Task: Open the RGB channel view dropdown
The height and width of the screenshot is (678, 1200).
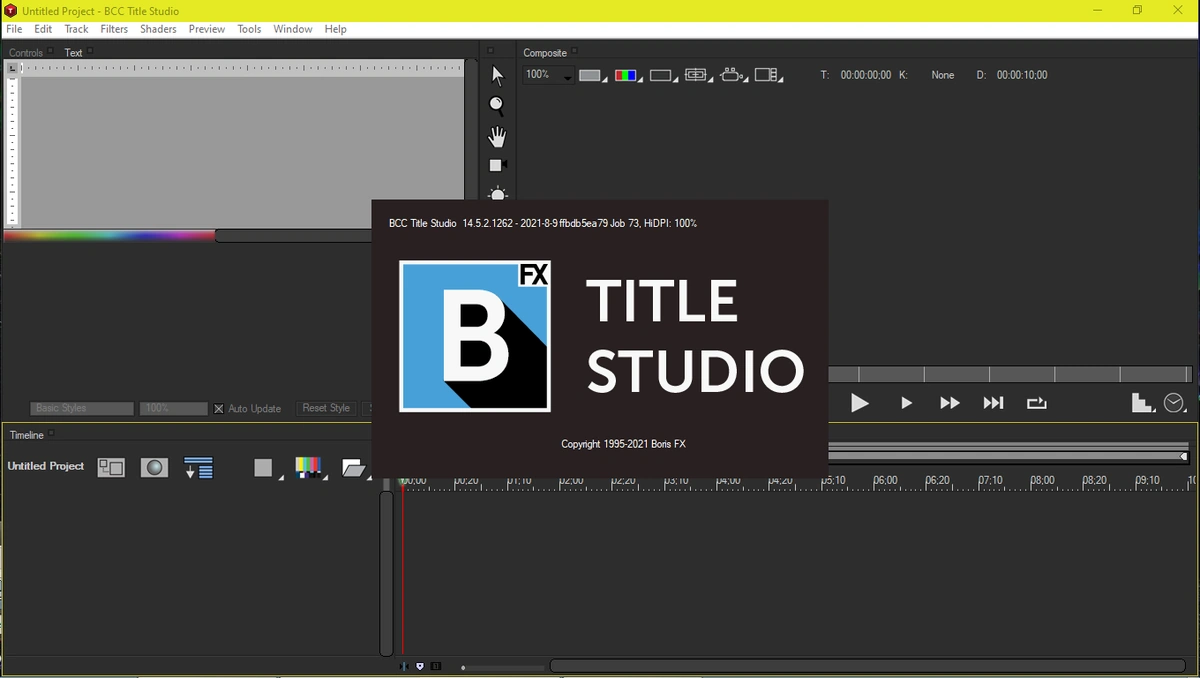Action: coord(628,75)
